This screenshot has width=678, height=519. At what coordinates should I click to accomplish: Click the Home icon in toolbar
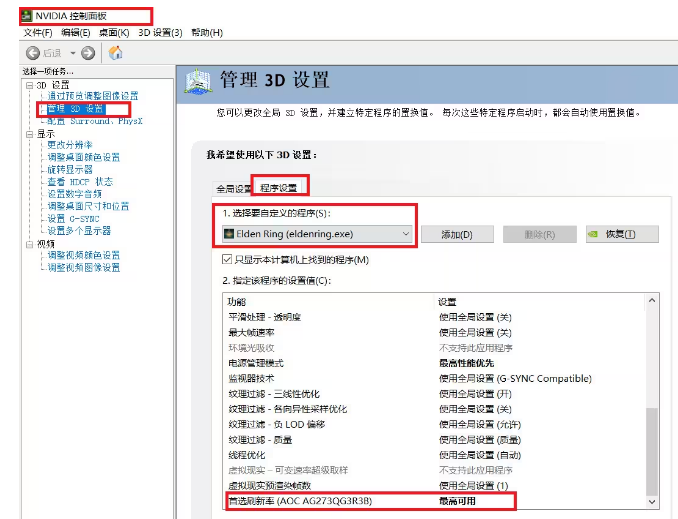tap(116, 53)
